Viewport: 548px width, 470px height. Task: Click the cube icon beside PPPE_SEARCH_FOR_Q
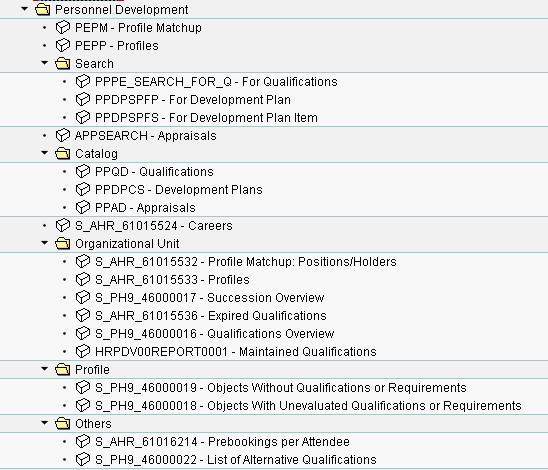point(83,81)
